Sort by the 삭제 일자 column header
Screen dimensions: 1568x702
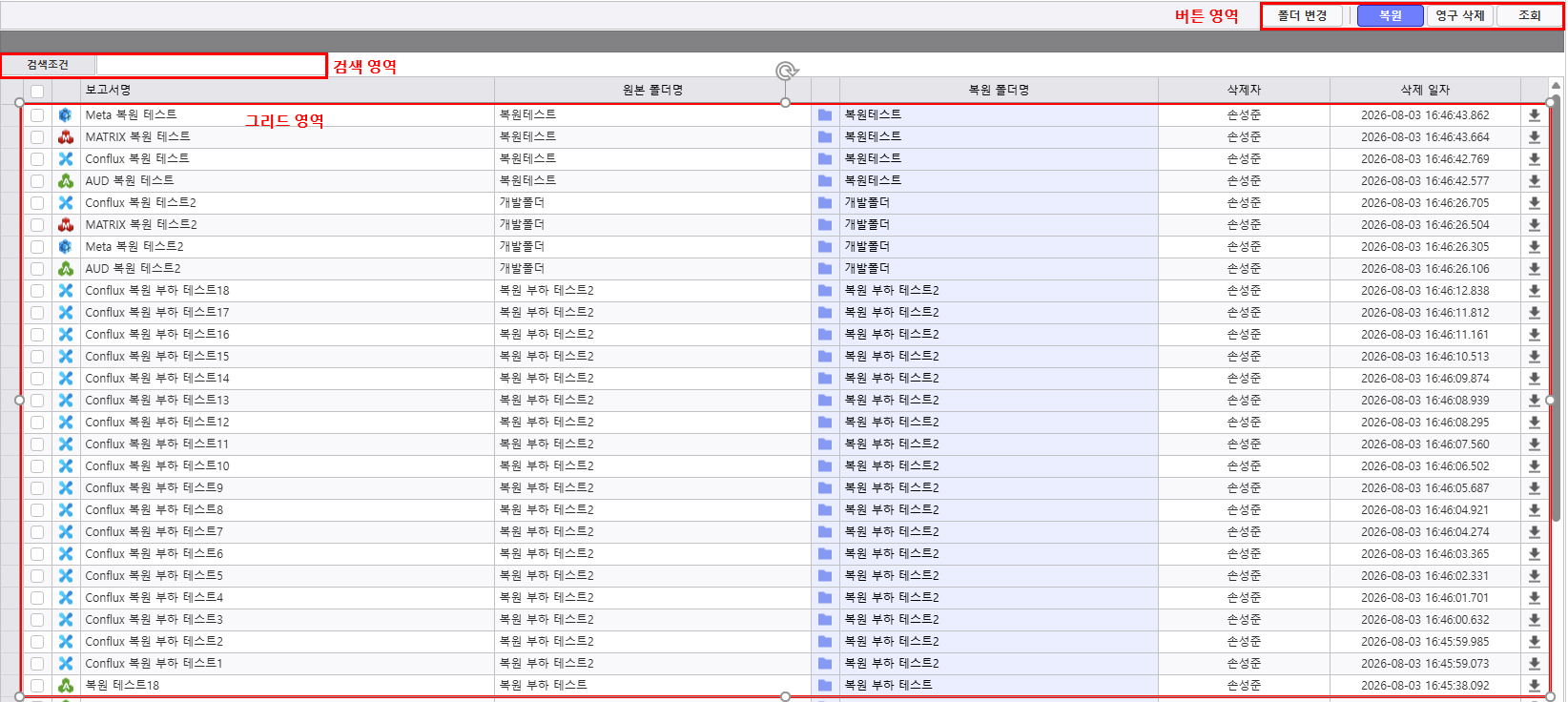click(x=1425, y=90)
